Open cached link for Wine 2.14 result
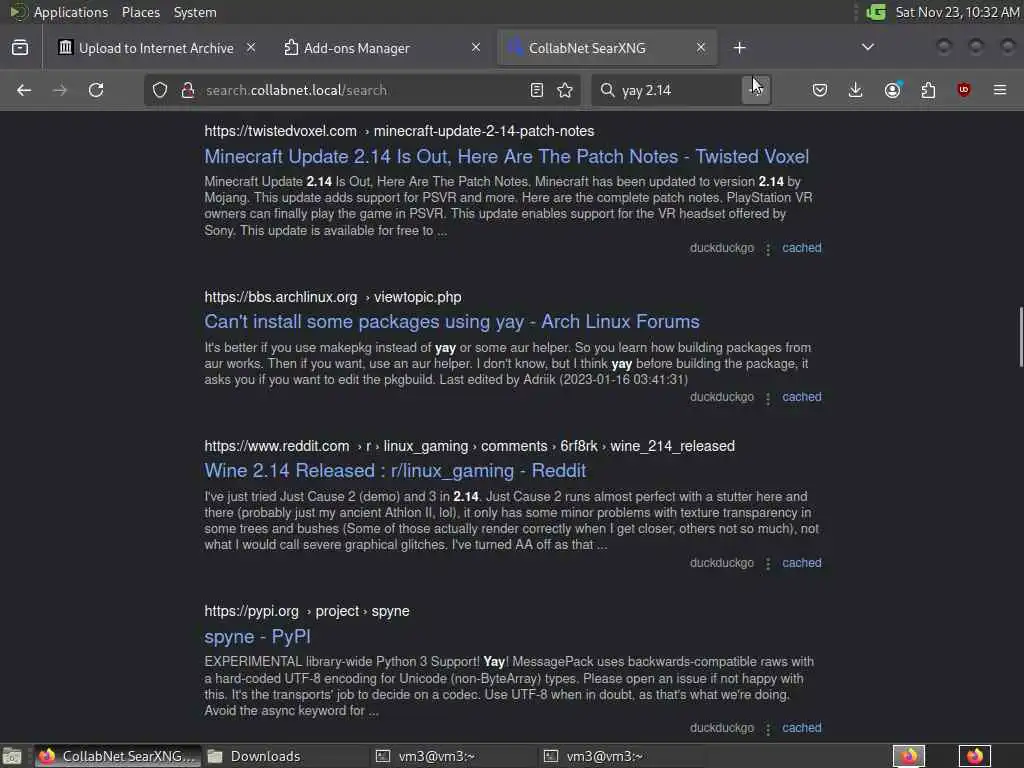The image size is (1024, 768). [802, 562]
